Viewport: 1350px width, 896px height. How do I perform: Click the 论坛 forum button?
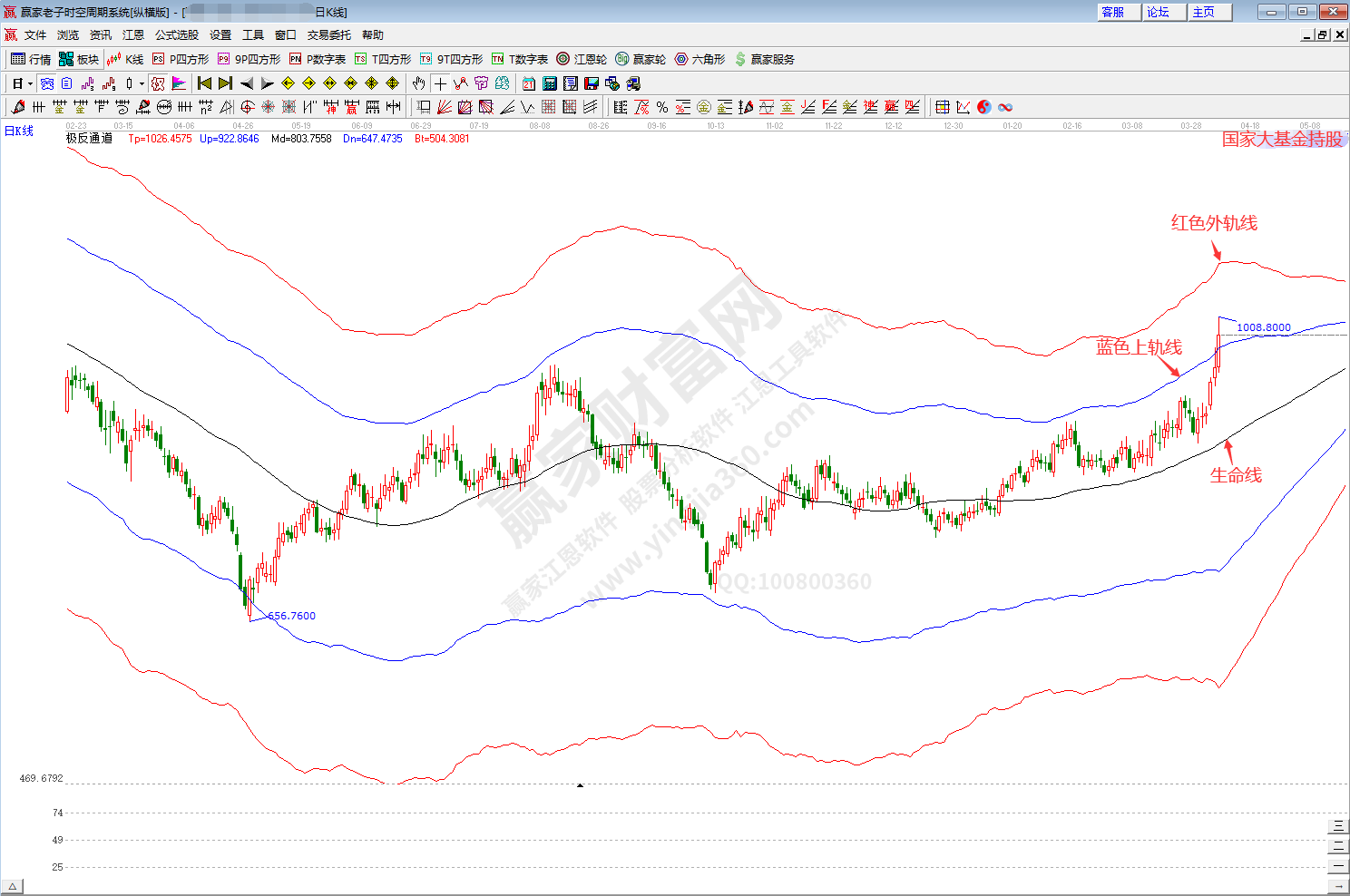(1158, 12)
